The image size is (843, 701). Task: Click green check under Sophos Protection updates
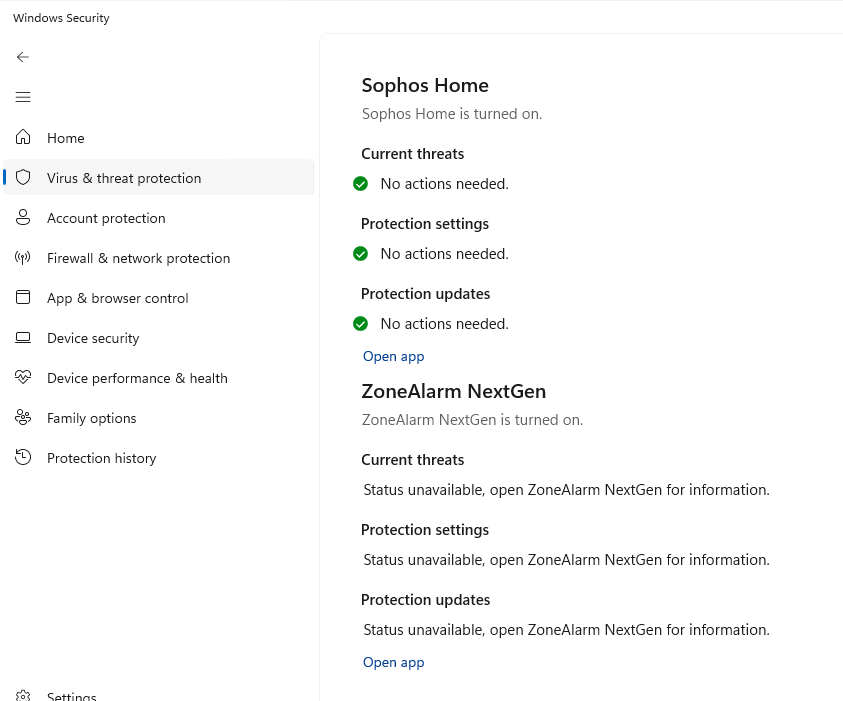[360, 324]
